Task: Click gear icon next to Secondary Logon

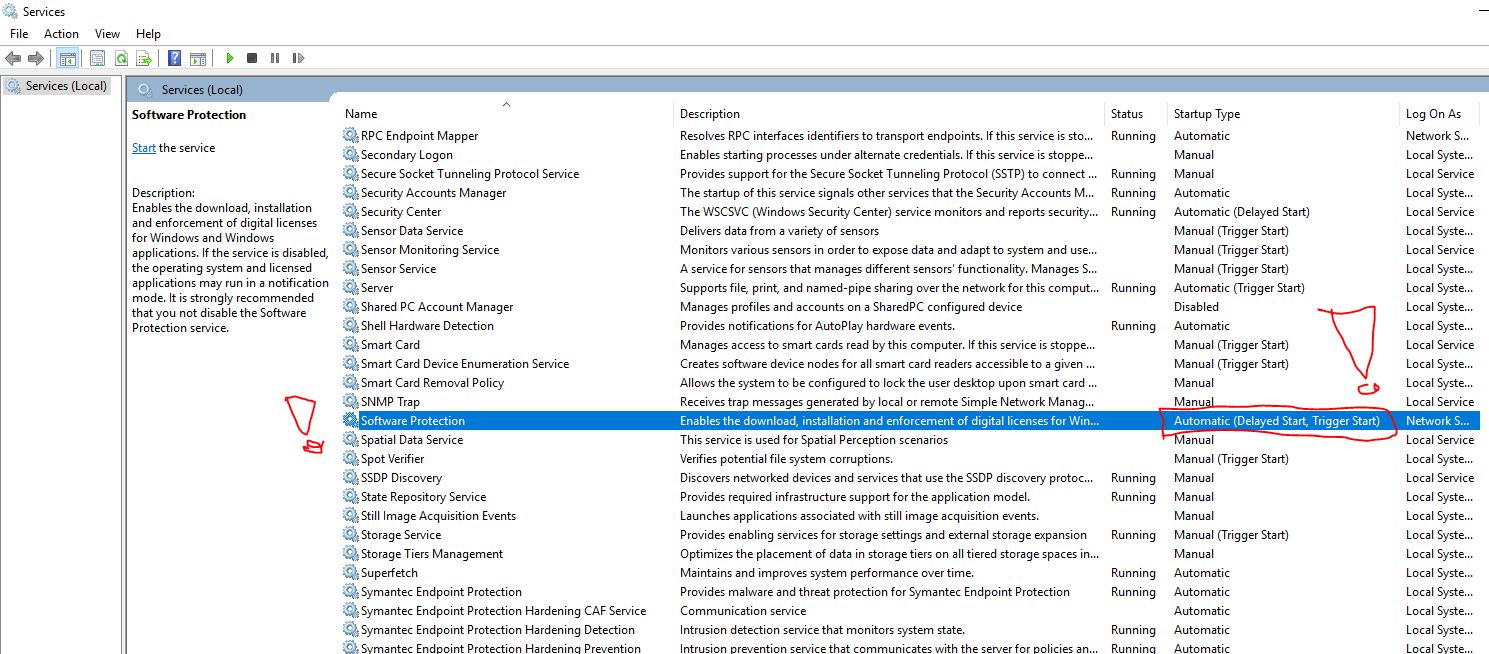Action: (350, 154)
